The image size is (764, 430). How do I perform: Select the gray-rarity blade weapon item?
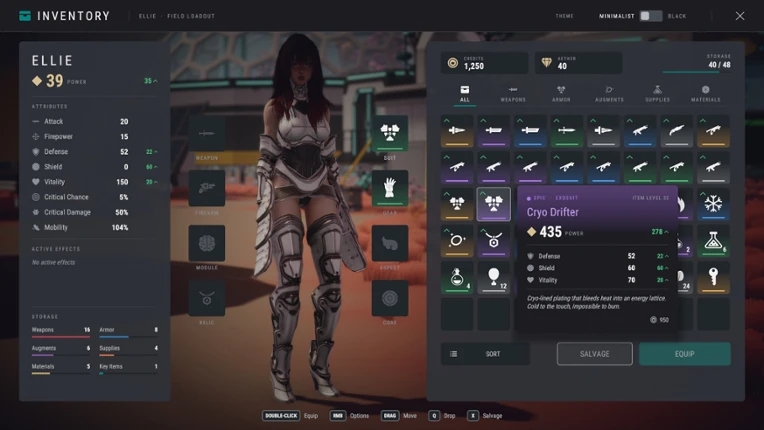click(x=603, y=131)
